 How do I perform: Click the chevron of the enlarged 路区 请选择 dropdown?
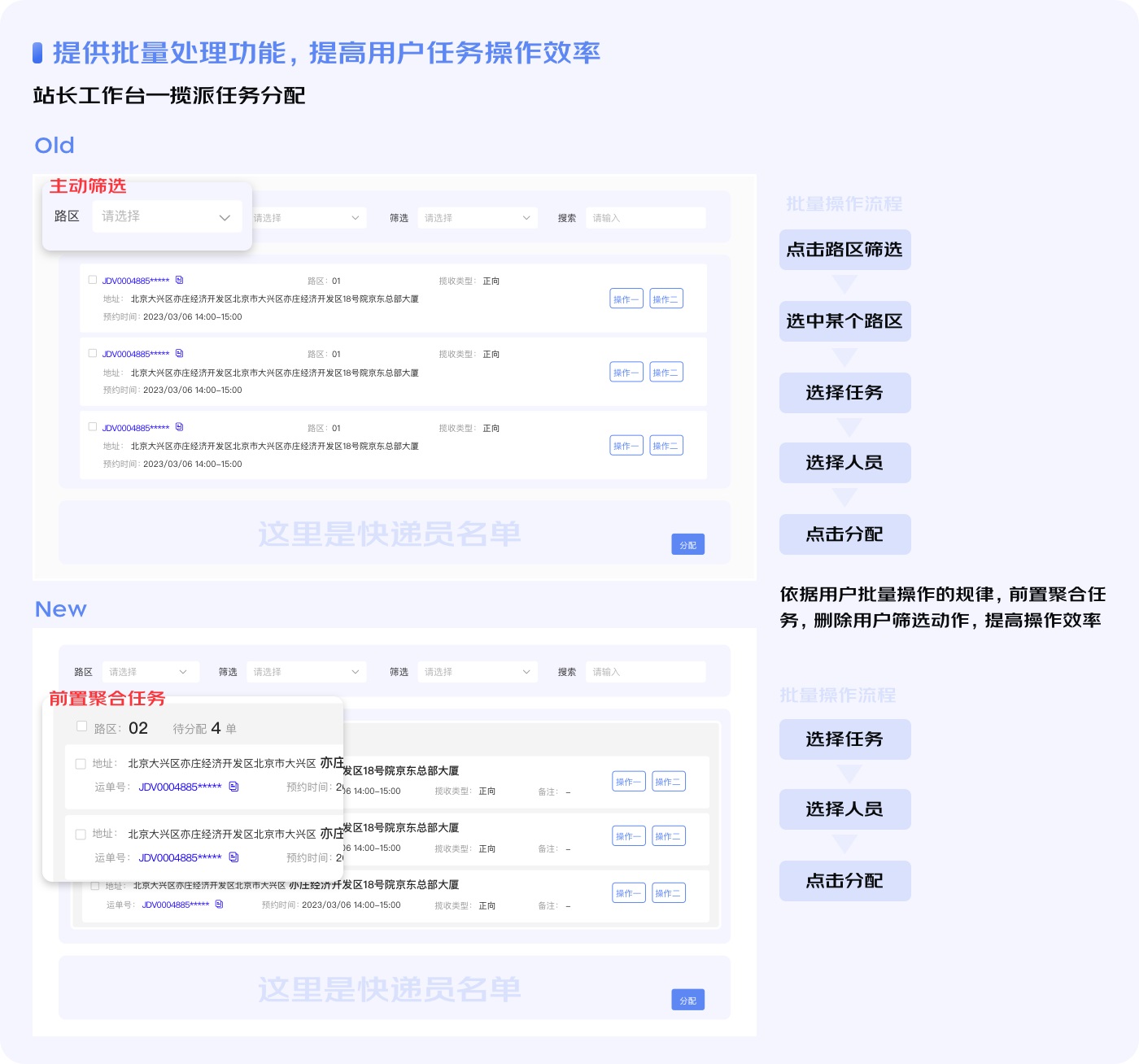[225, 217]
